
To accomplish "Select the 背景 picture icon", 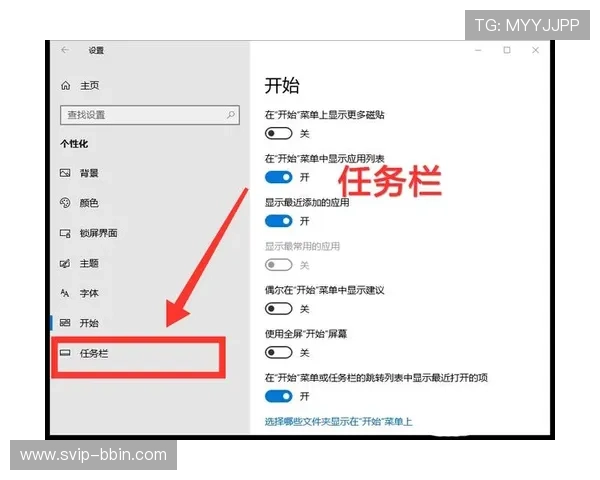I will (x=65, y=173).
